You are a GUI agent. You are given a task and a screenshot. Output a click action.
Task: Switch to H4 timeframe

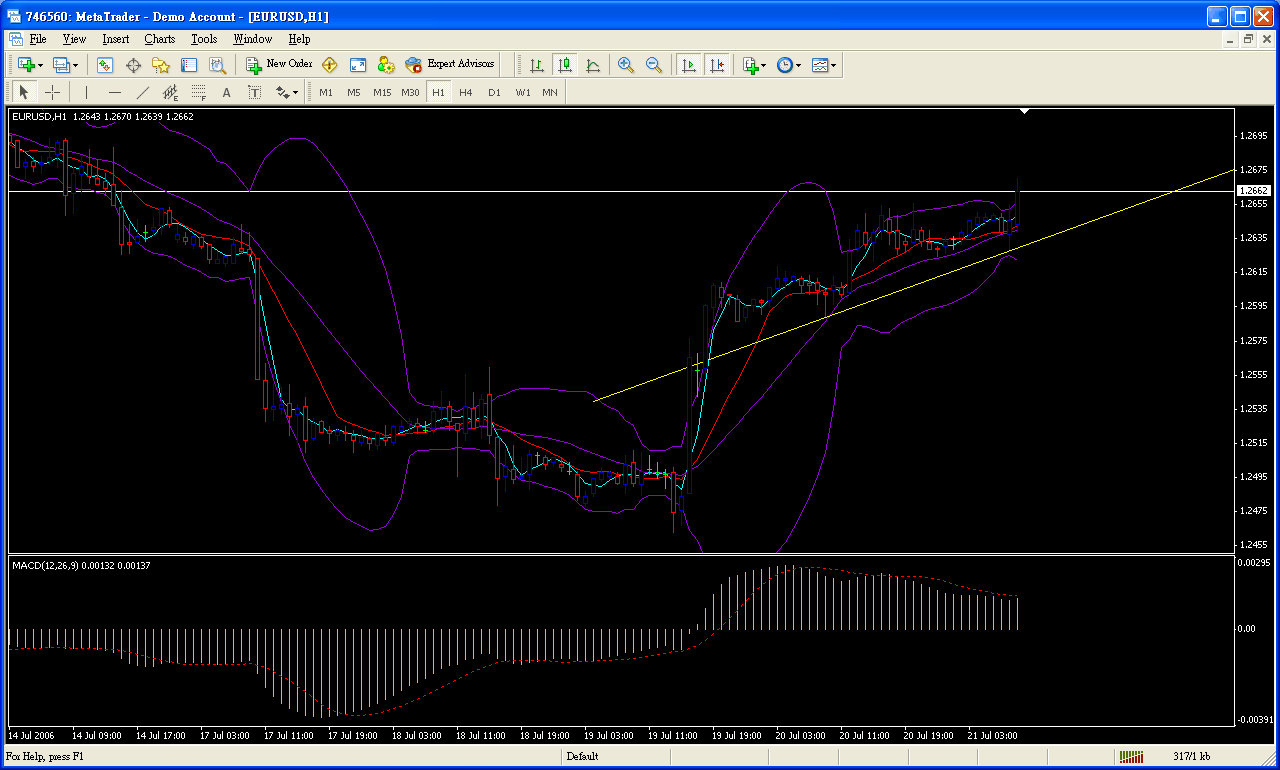point(466,92)
